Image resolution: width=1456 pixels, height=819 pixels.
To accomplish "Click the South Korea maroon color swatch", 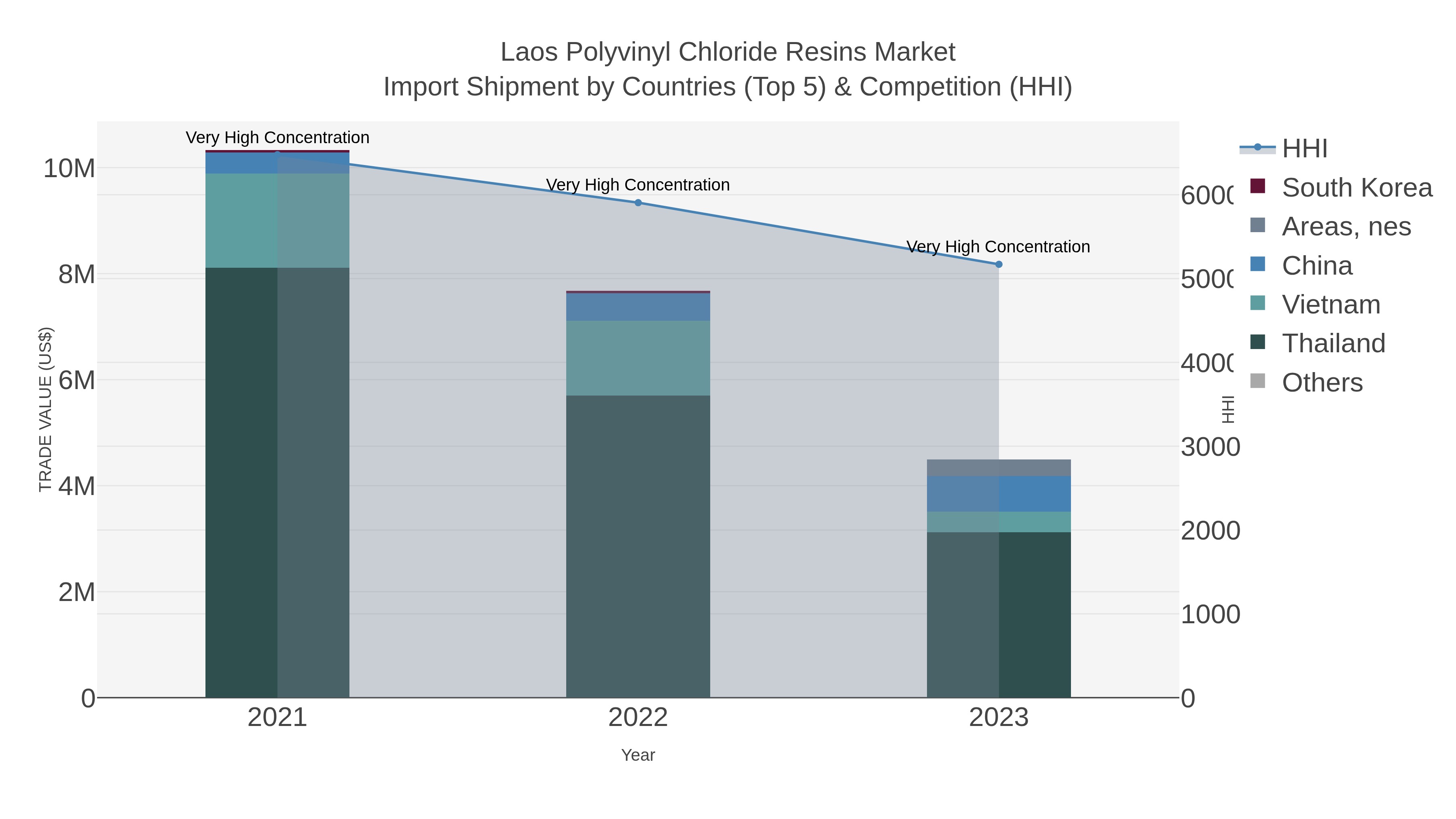I will [1257, 186].
